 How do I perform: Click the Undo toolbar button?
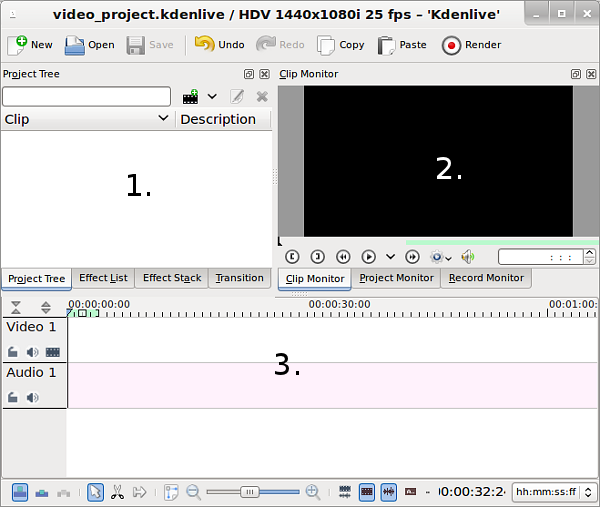(219, 45)
